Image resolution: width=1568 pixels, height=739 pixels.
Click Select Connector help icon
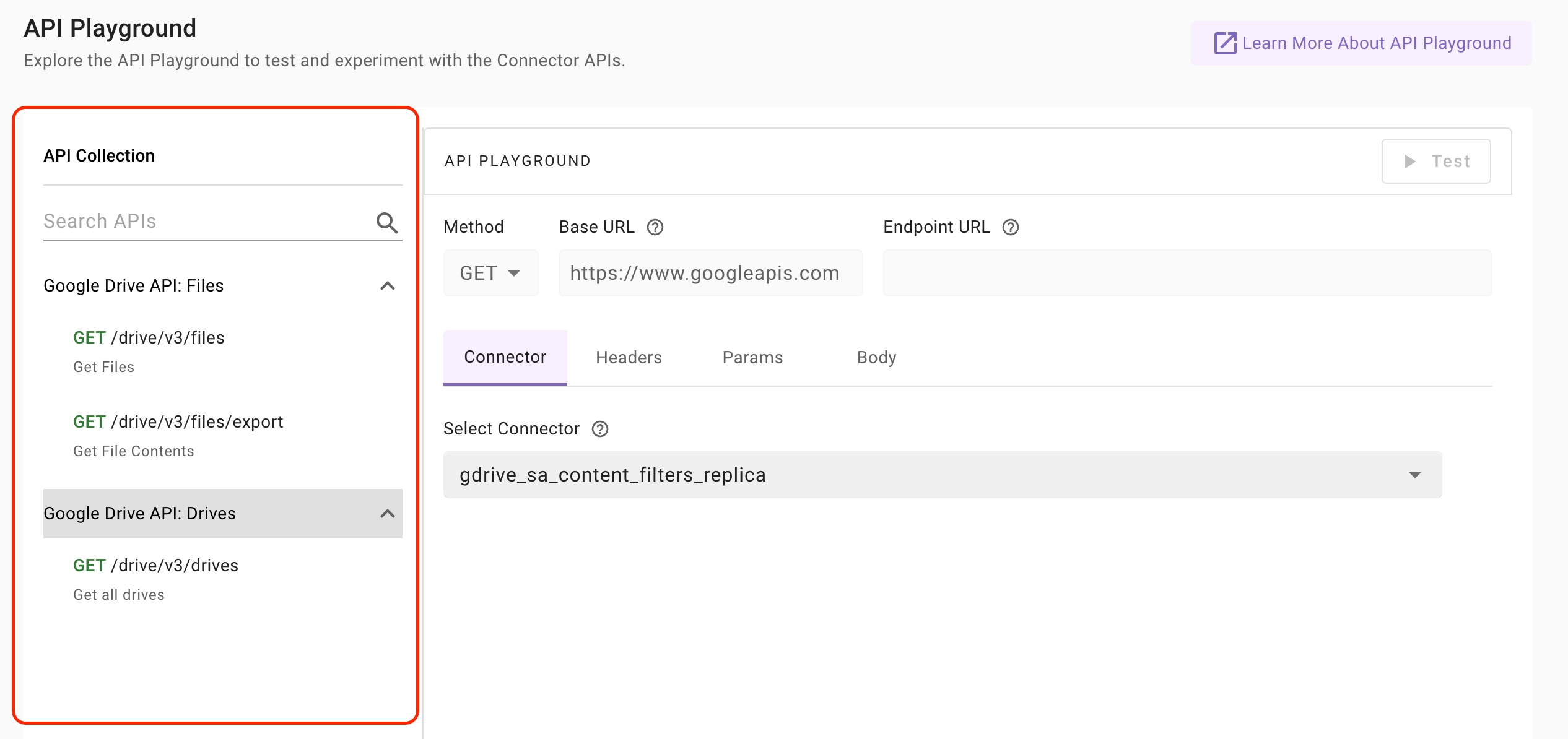(x=599, y=429)
